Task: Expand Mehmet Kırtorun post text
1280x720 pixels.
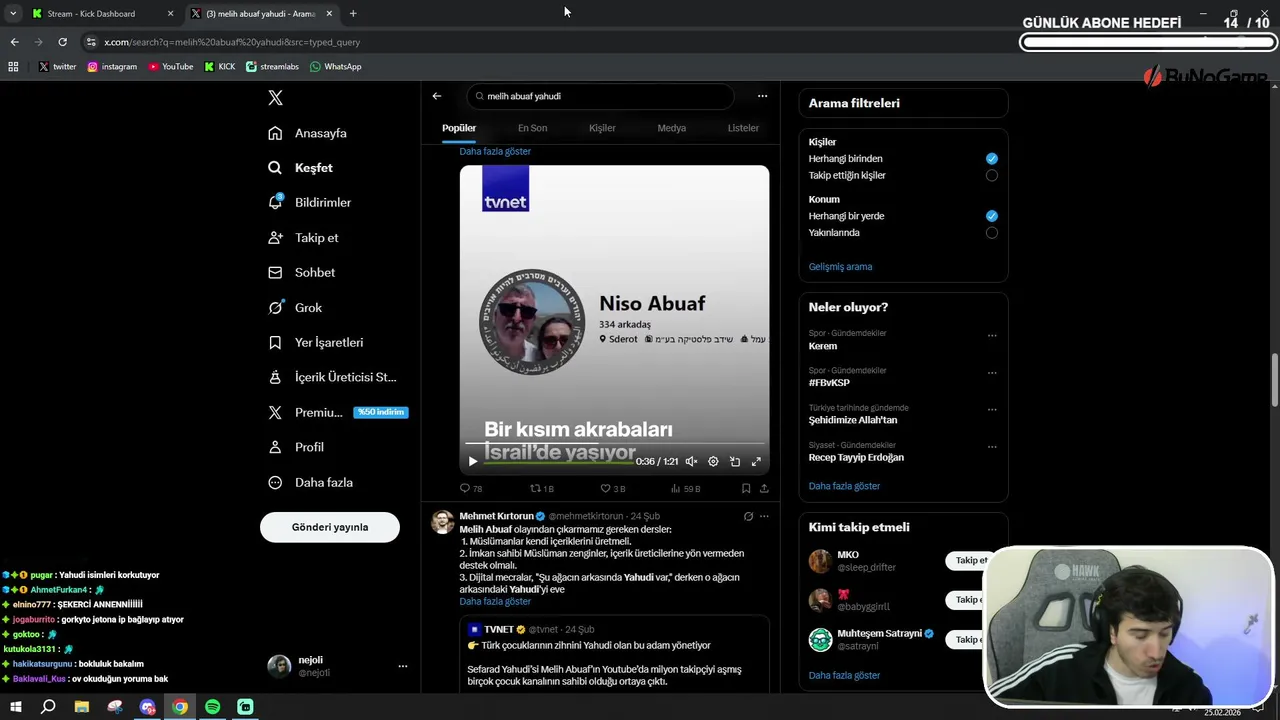Action: pyautogui.click(x=495, y=602)
